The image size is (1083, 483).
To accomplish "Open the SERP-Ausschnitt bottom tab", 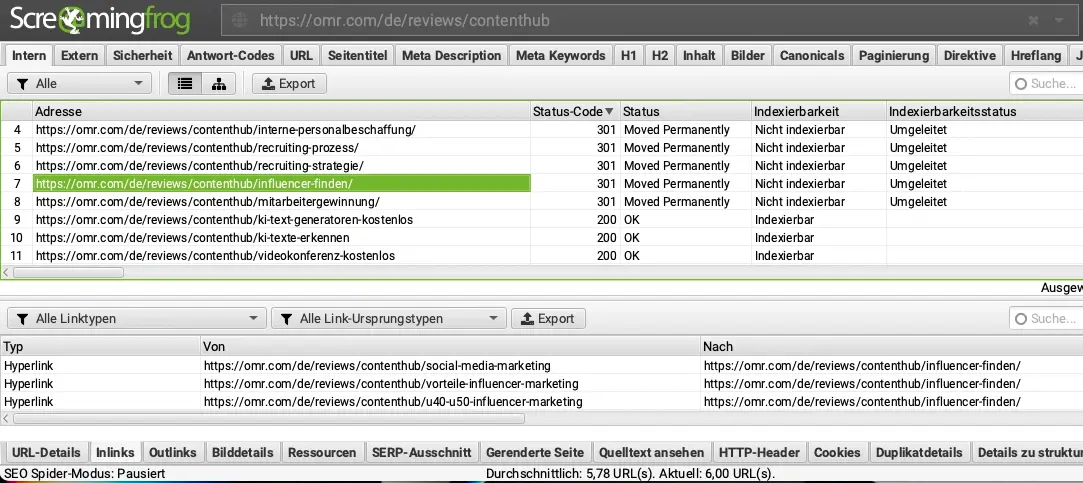I will coord(421,453).
